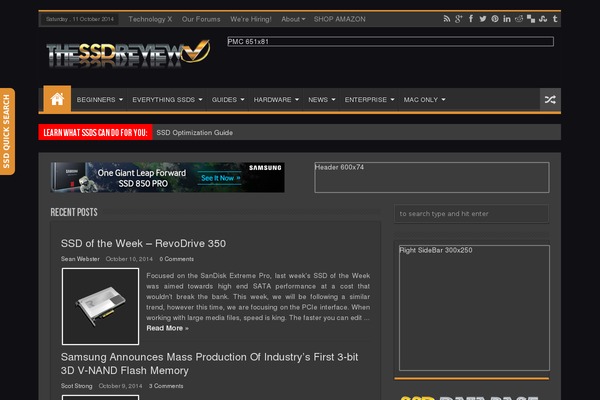Click the Recent Posts heading
This screenshot has height=400, width=600.
point(74,212)
